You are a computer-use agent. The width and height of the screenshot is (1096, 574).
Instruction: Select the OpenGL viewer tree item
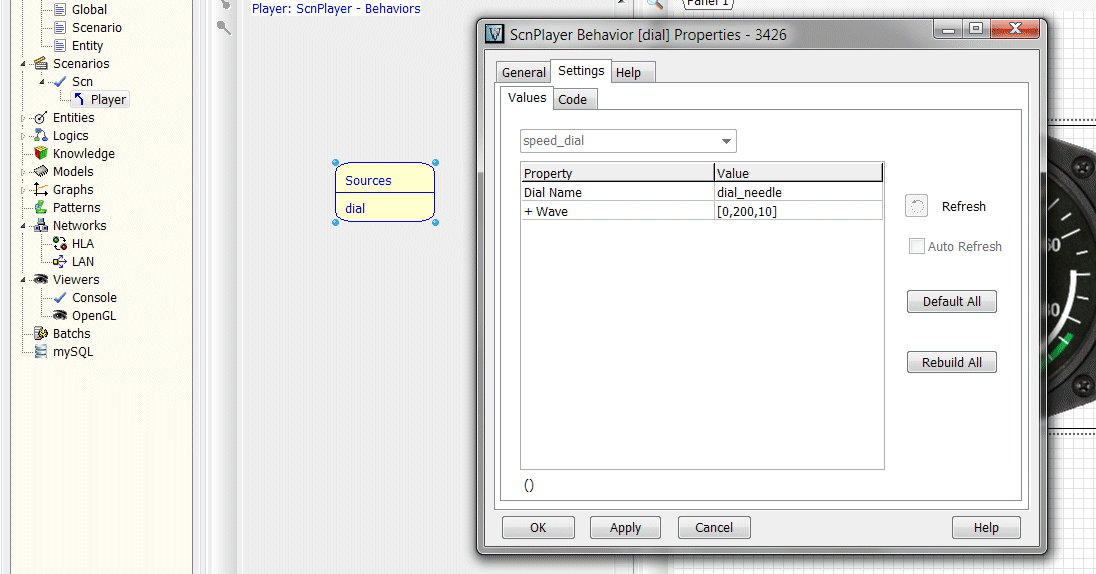click(x=93, y=316)
